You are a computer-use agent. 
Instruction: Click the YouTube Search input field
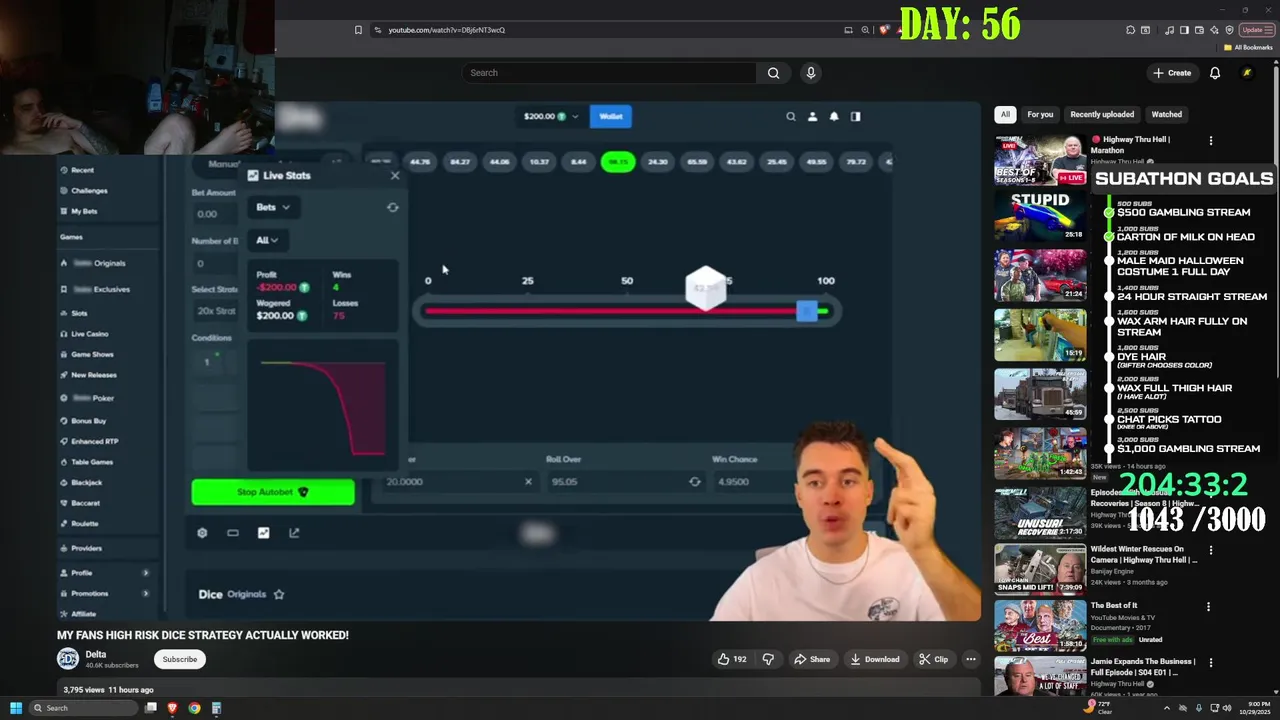coord(608,73)
